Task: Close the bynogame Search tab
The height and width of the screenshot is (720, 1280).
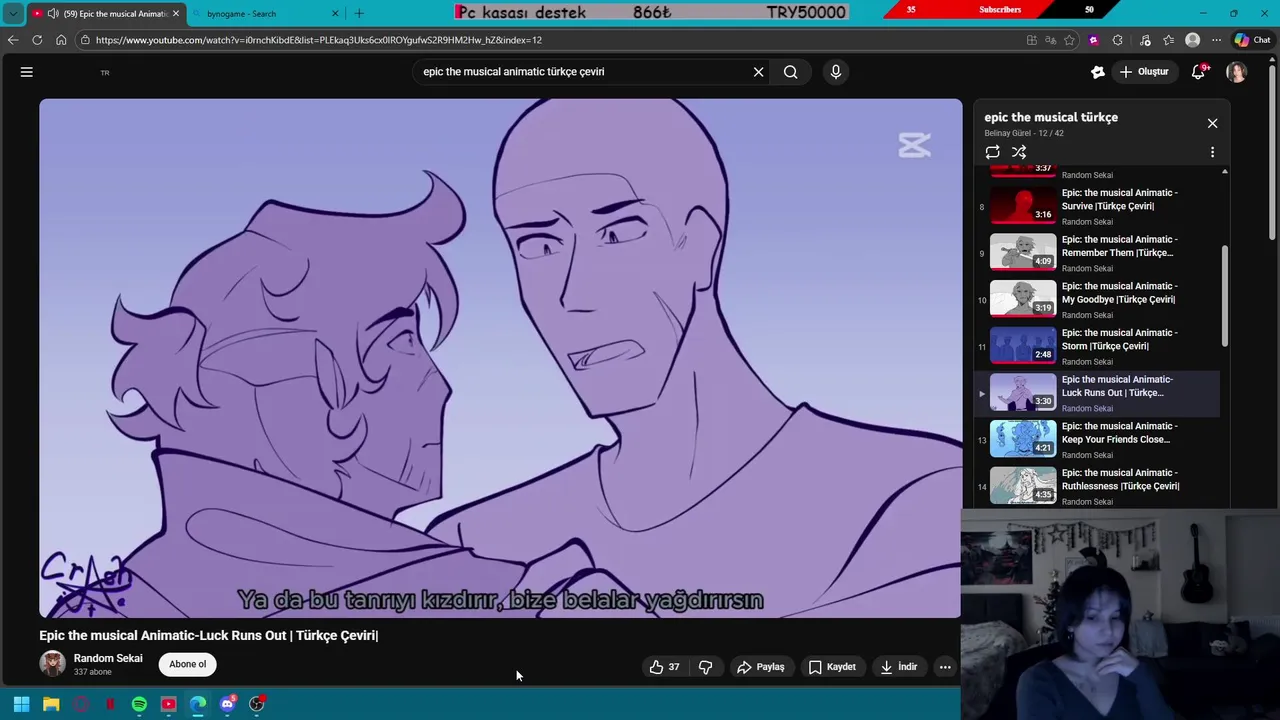Action: coord(335,13)
